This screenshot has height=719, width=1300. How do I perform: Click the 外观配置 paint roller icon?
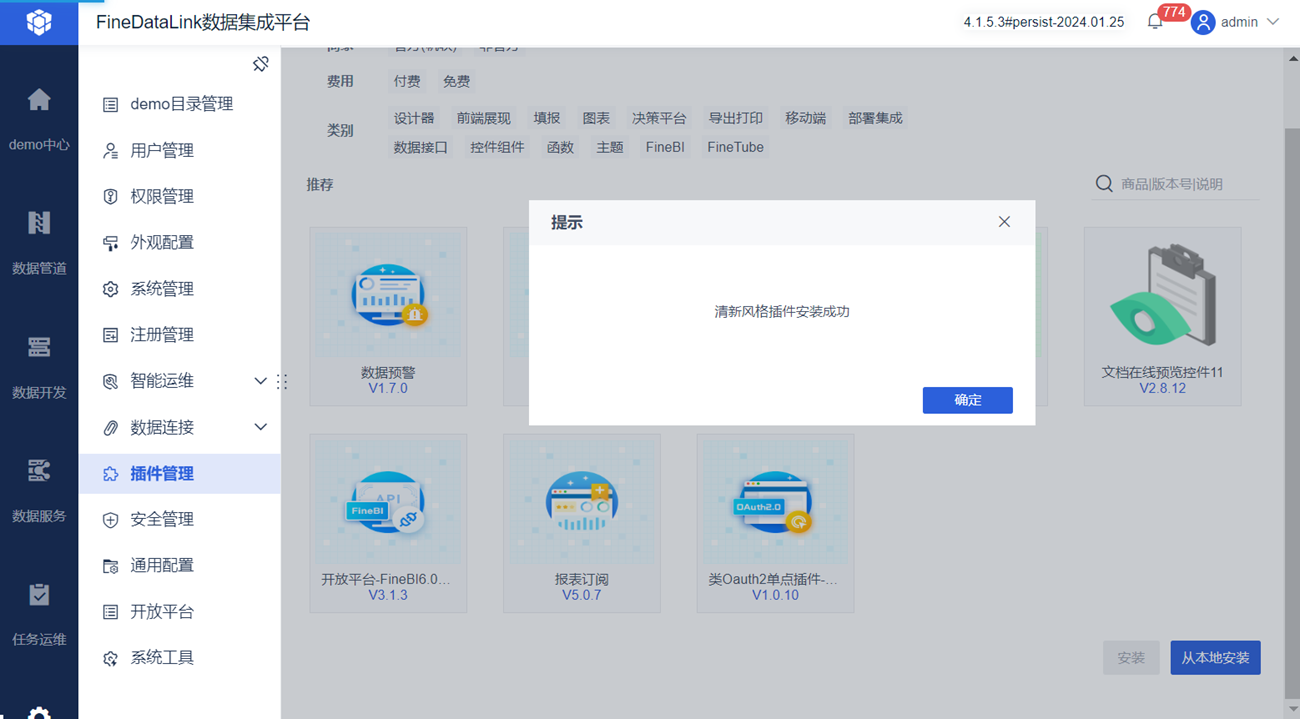pyautogui.click(x=111, y=242)
